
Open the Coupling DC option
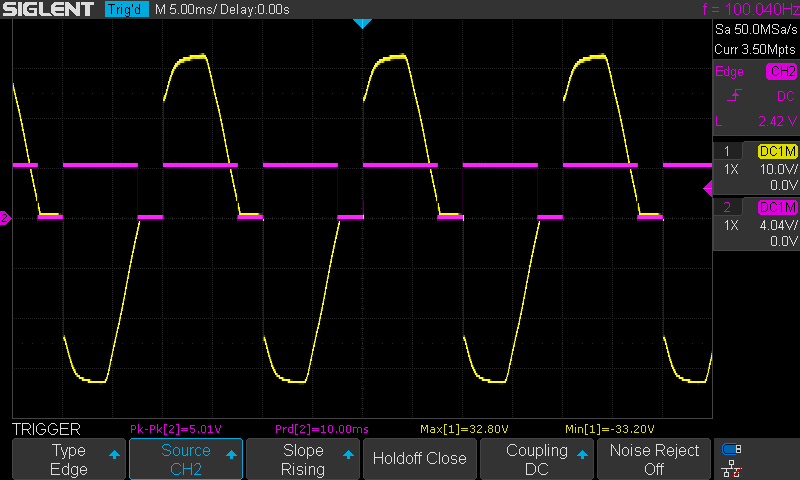point(537,459)
